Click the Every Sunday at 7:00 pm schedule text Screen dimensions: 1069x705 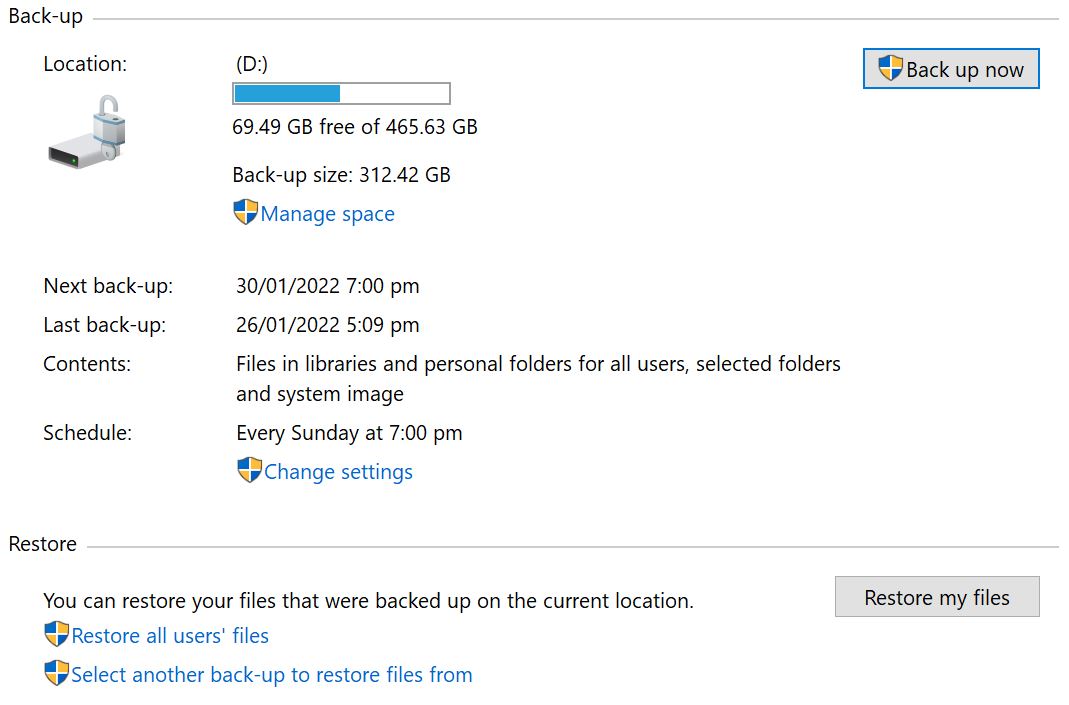click(349, 433)
